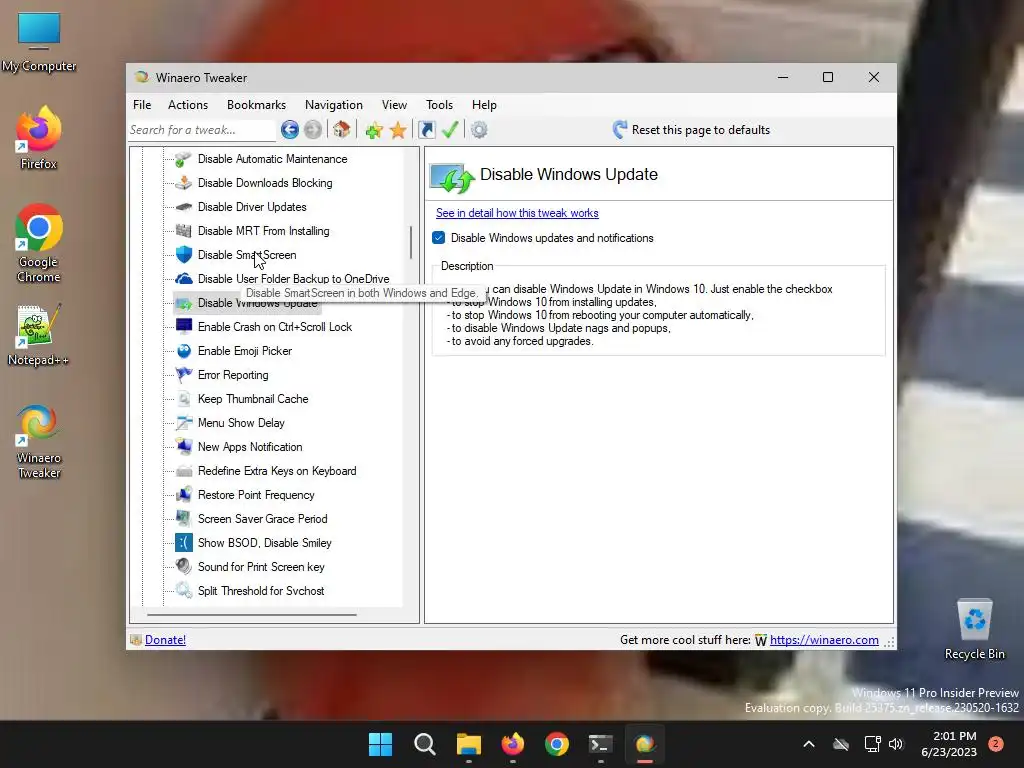The height and width of the screenshot is (768, 1024).
Task: Select Error Reporting tweak text
Action: click(x=232, y=375)
